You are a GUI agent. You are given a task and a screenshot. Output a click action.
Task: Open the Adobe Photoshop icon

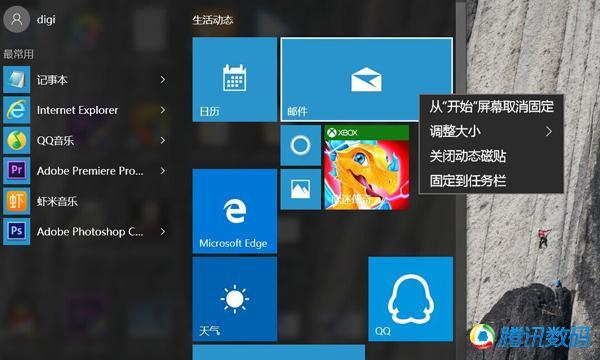pyautogui.click(x=16, y=231)
